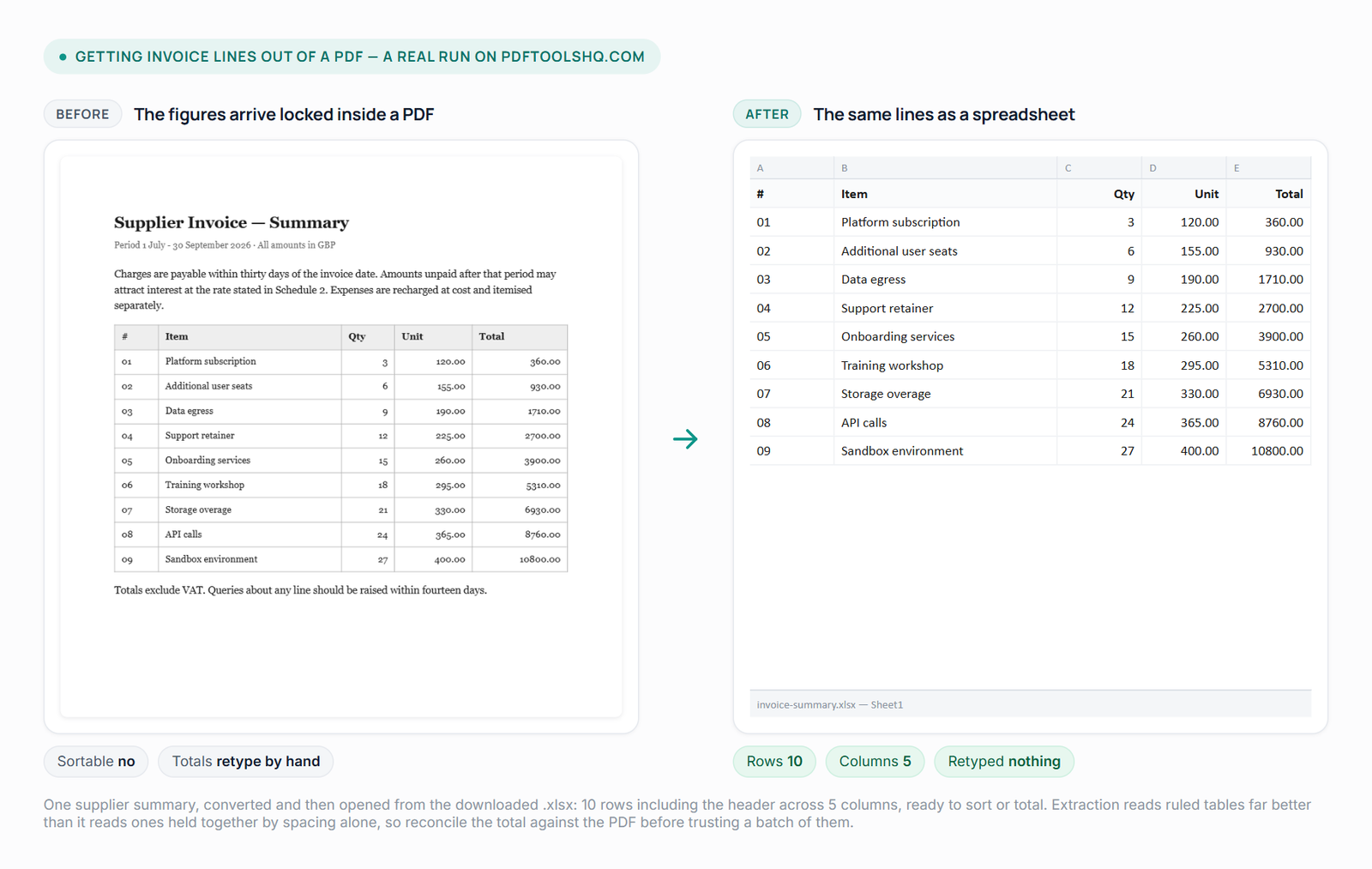The image size is (1372, 869).
Task: Select spreadsheet column header E
Action: coord(1268,168)
